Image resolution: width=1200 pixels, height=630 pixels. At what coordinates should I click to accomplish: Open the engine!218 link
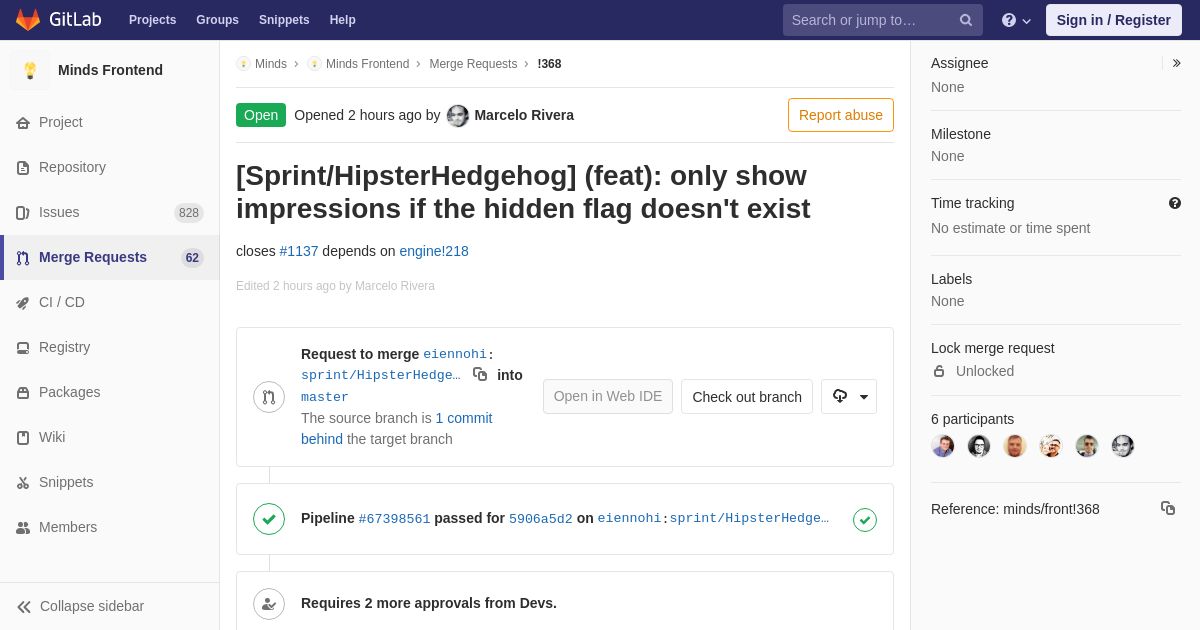pos(434,251)
